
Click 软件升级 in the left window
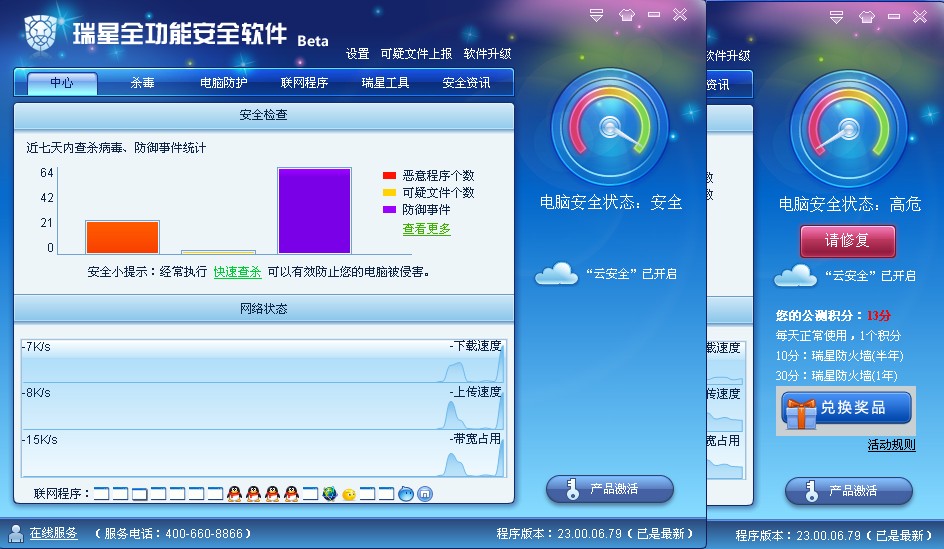click(x=487, y=54)
